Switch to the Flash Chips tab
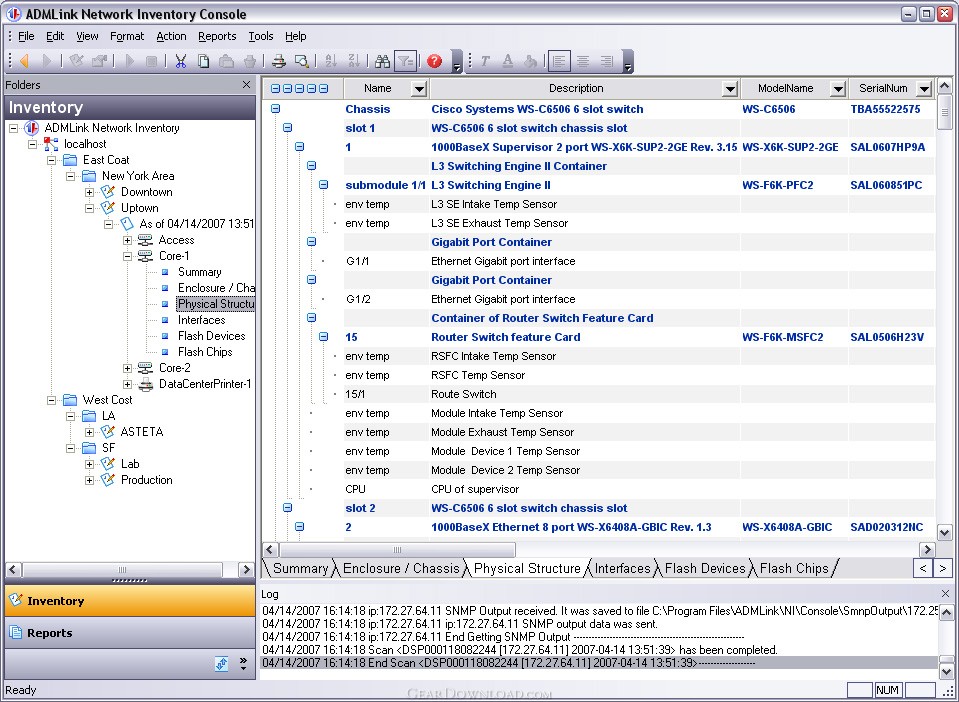This screenshot has width=959, height=702. [794, 568]
